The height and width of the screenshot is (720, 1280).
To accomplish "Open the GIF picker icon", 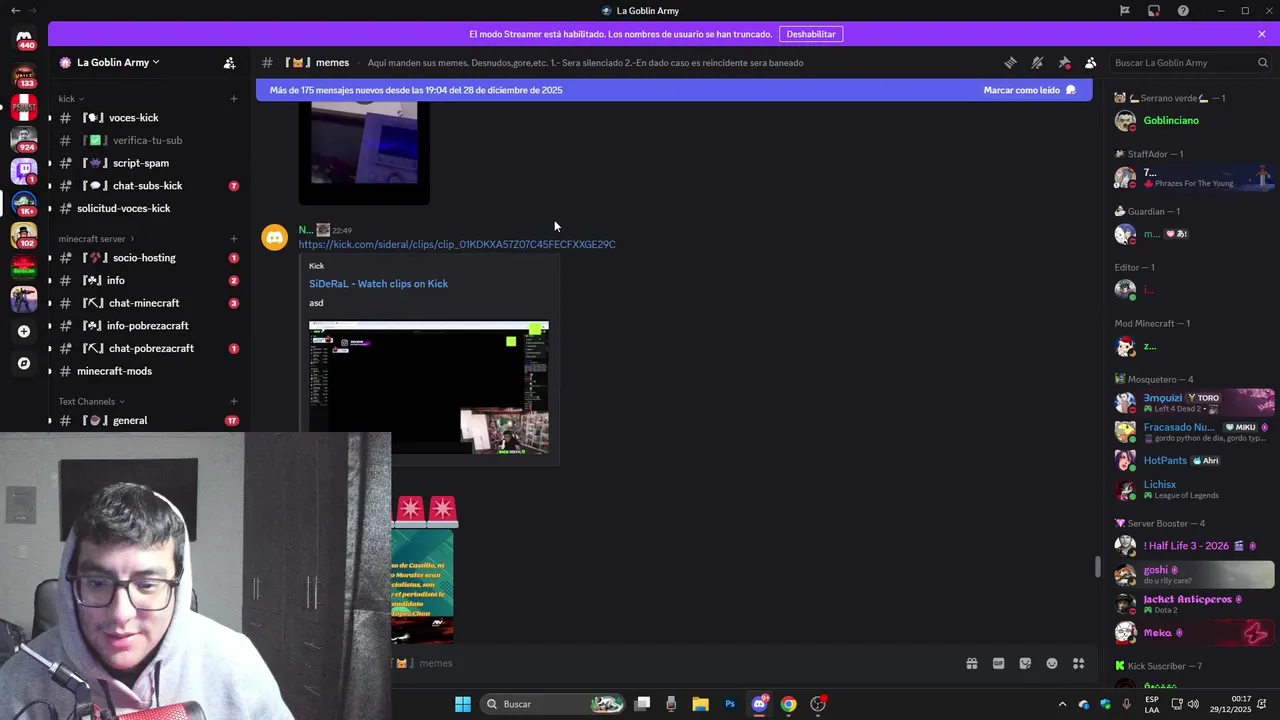I will (x=998, y=663).
